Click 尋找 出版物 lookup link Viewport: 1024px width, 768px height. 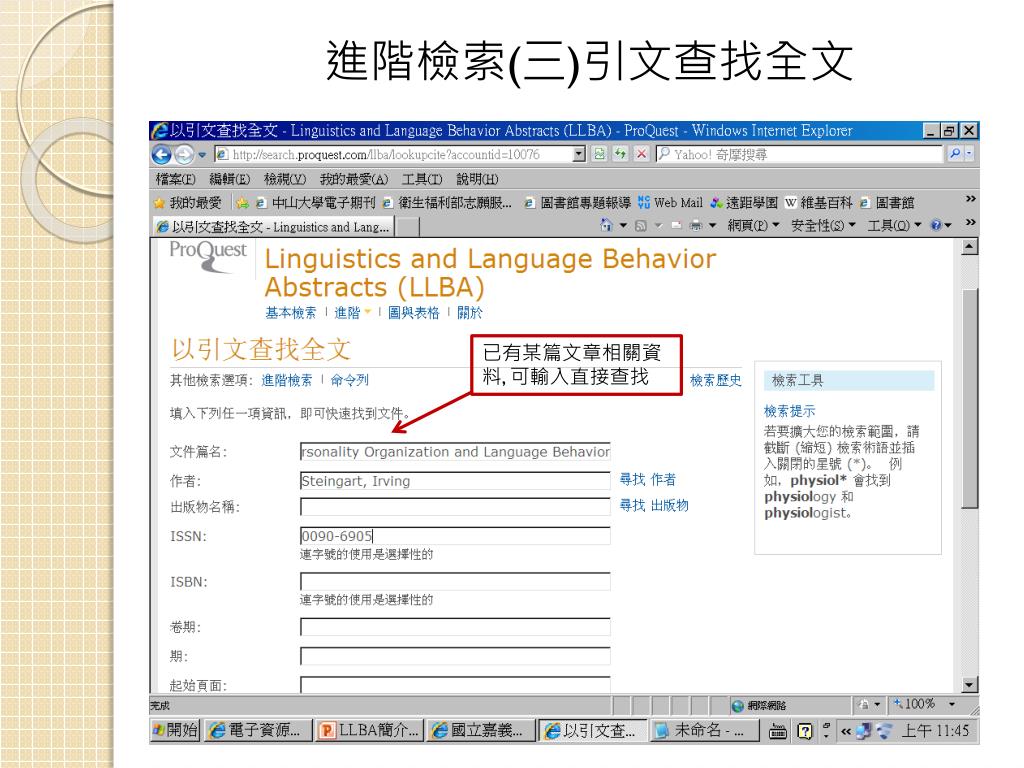(x=654, y=505)
